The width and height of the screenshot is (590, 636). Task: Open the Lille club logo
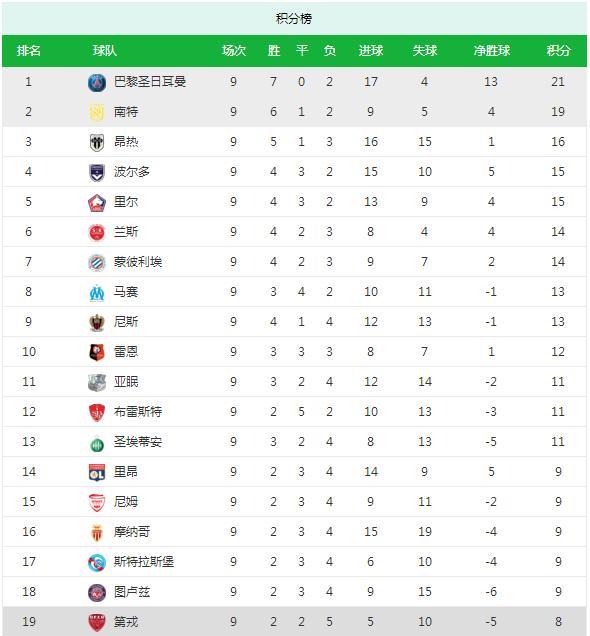[97, 202]
